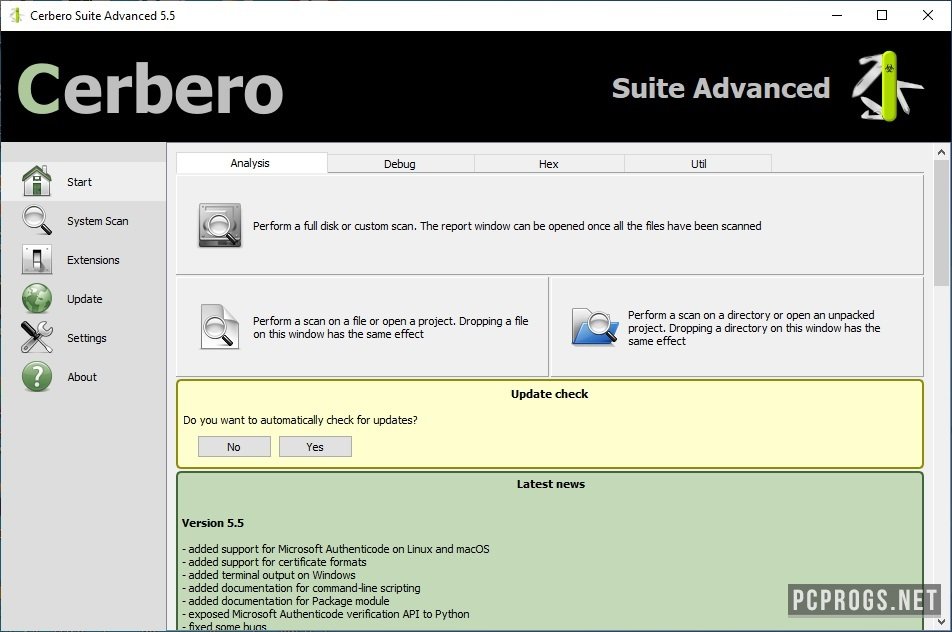Click the 'Latest news' heading
The width and height of the screenshot is (952, 632).
[x=551, y=484]
